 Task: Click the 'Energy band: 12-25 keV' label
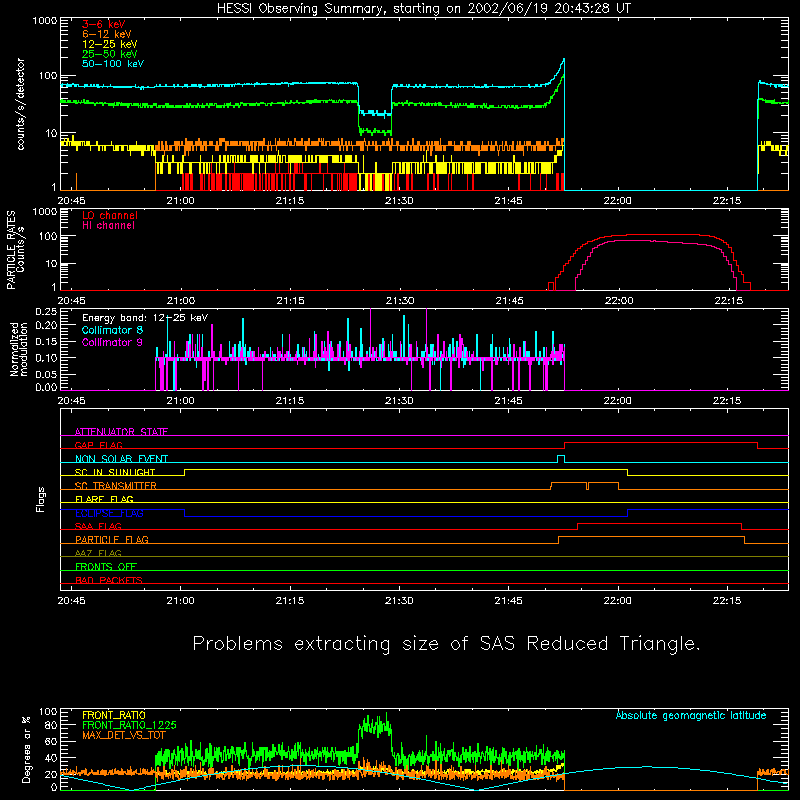point(145,318)
